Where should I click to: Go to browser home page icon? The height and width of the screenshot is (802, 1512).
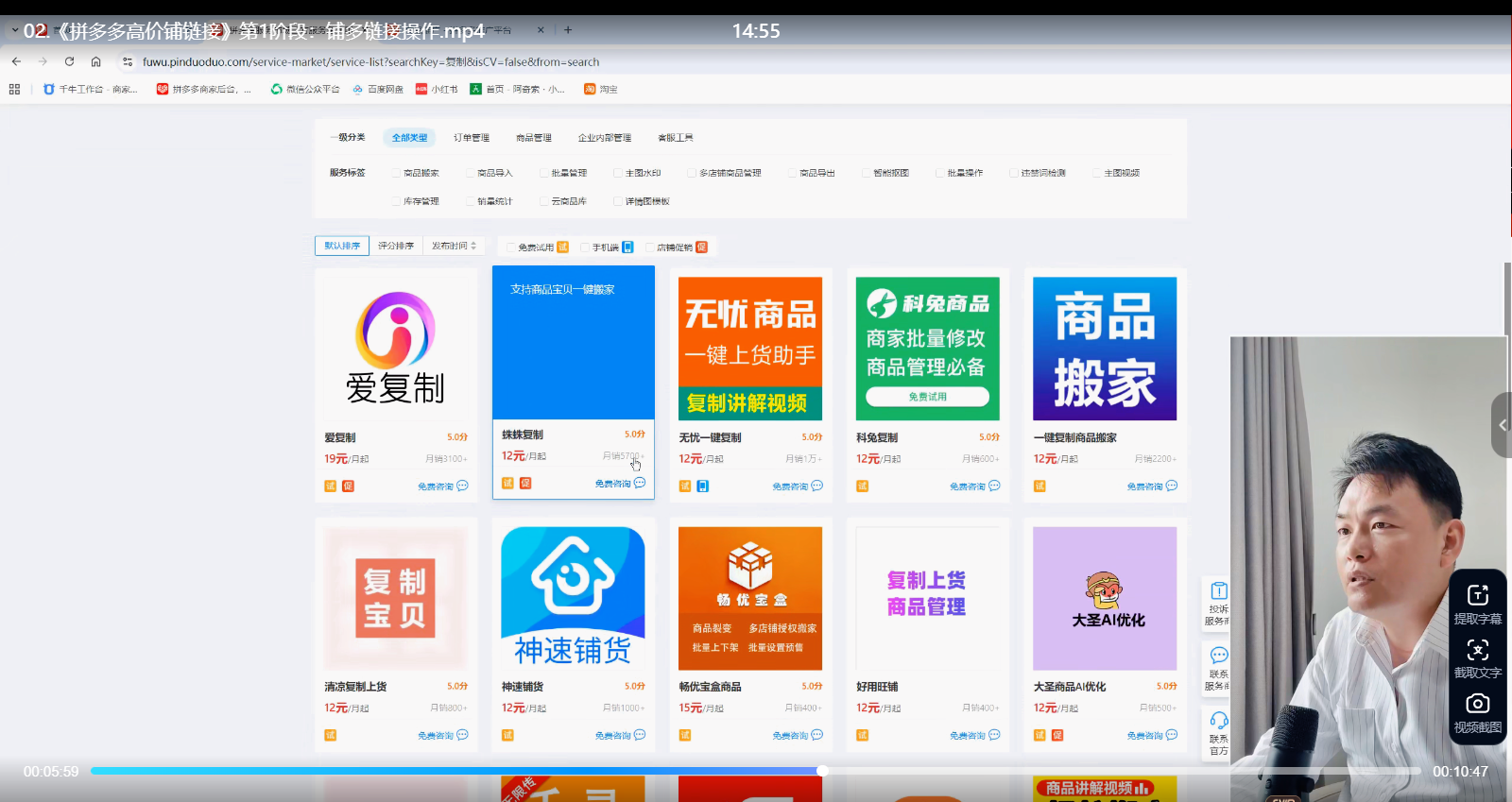click(x=95, y=61)
